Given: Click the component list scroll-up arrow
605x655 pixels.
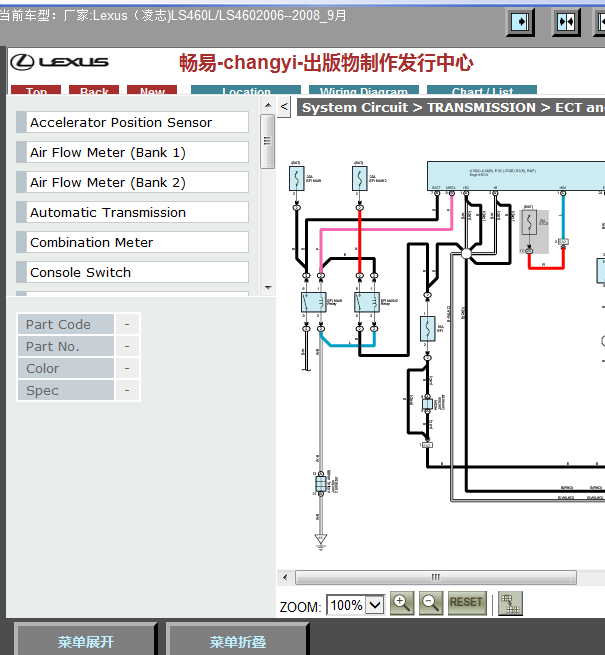Looking at the screenshot, I should pos(268,105).
